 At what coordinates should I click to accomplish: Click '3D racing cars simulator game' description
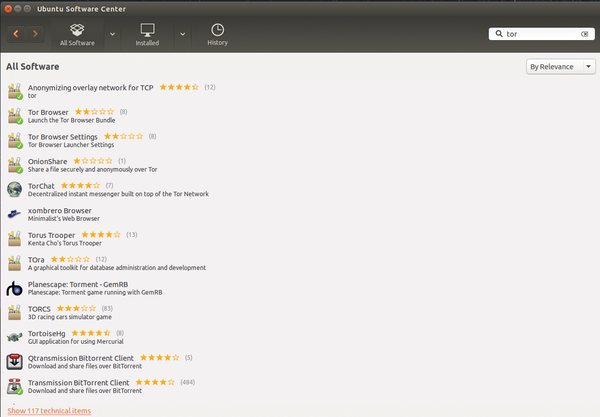point(70,317)
